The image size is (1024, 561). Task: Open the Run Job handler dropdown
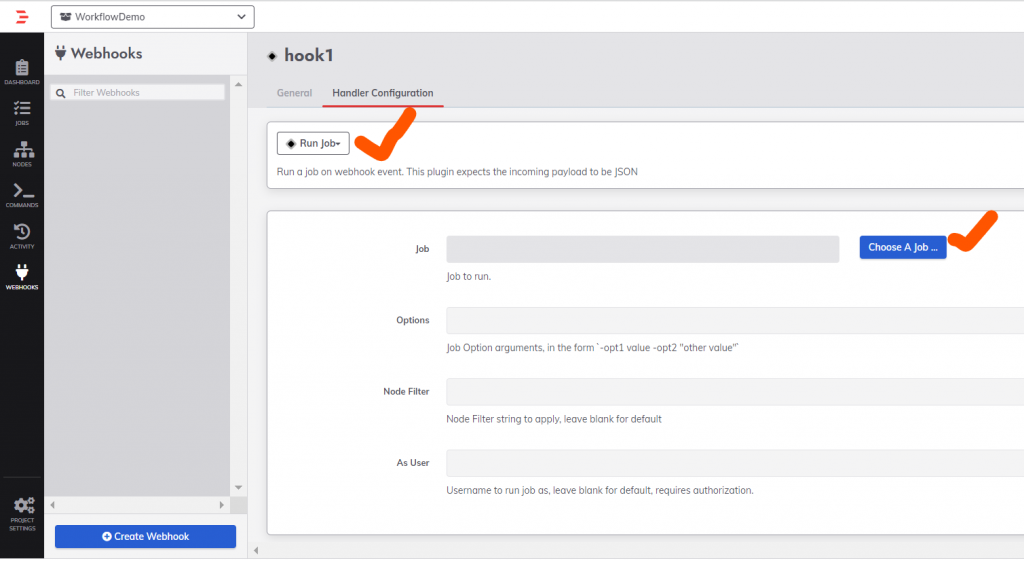coord(313,144)
